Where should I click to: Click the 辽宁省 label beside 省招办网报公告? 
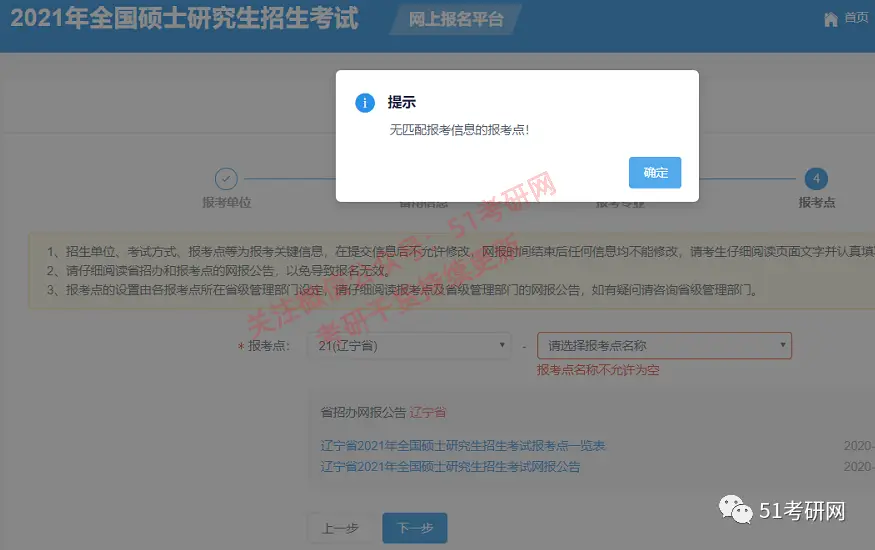428,412
